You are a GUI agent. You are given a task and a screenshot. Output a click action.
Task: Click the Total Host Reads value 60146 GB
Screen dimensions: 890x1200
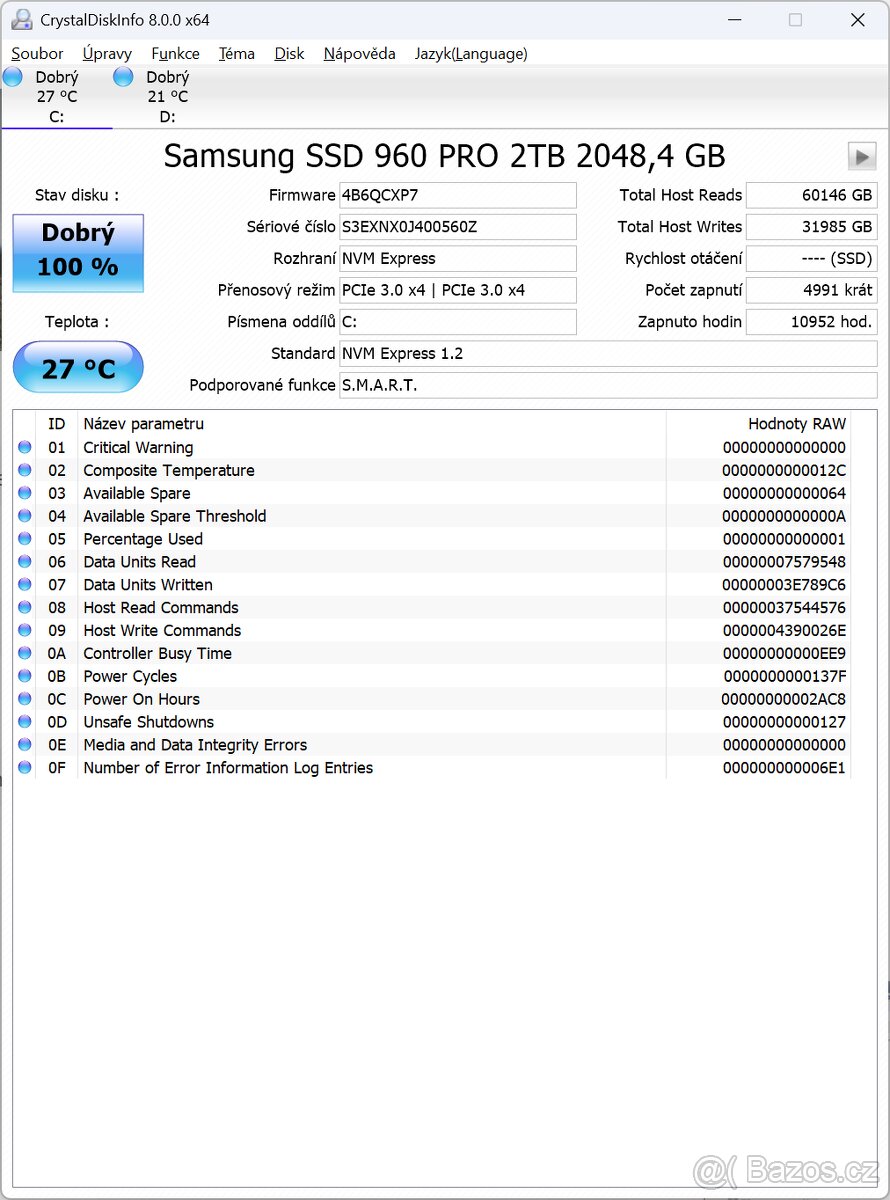[x=812, y=195]
